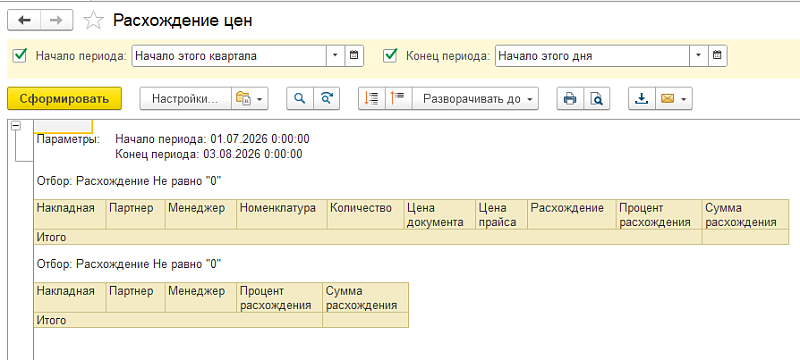Click the Количество column header
Screen dimensions: 800x360
[365, 215]
